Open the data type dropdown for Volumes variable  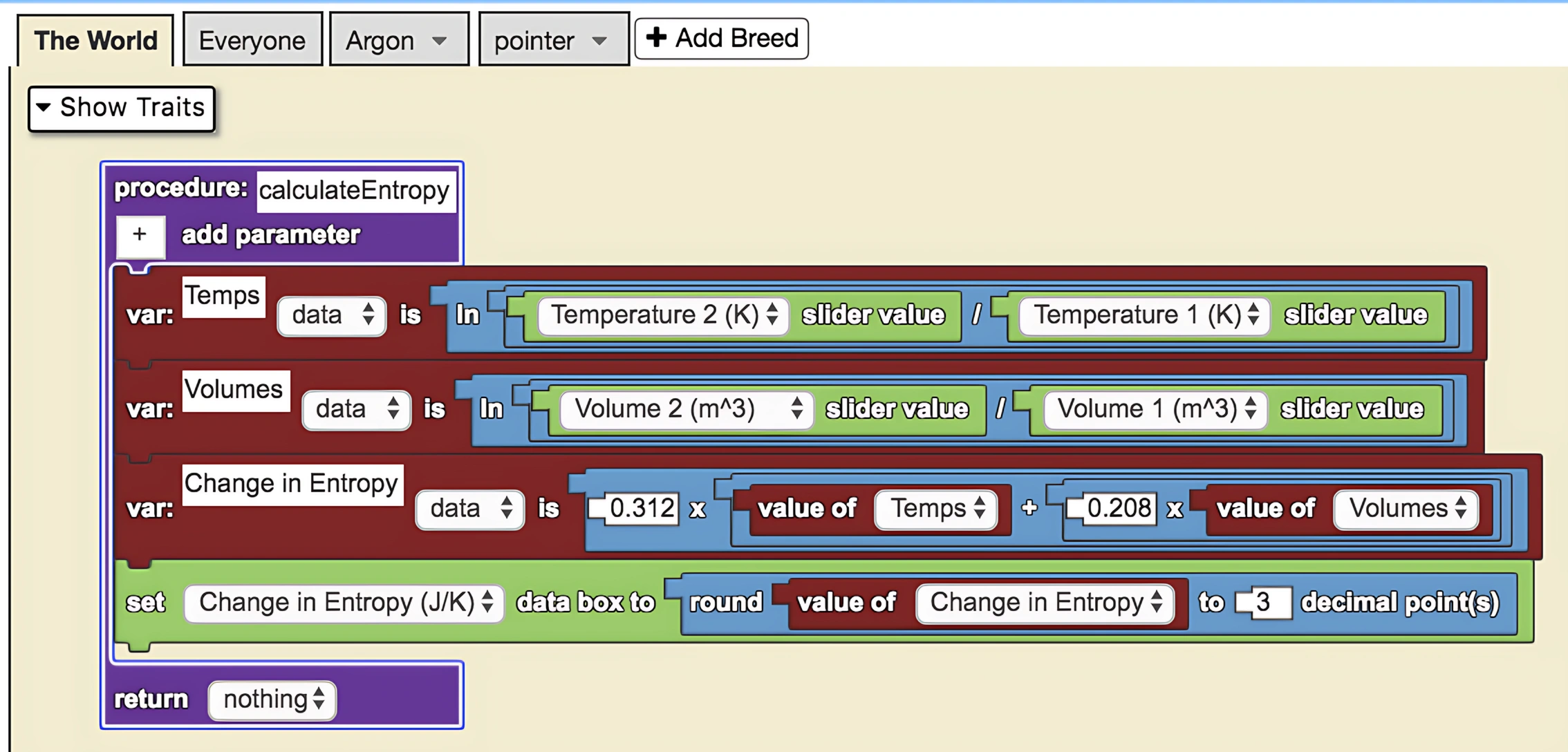pos(393,408)
